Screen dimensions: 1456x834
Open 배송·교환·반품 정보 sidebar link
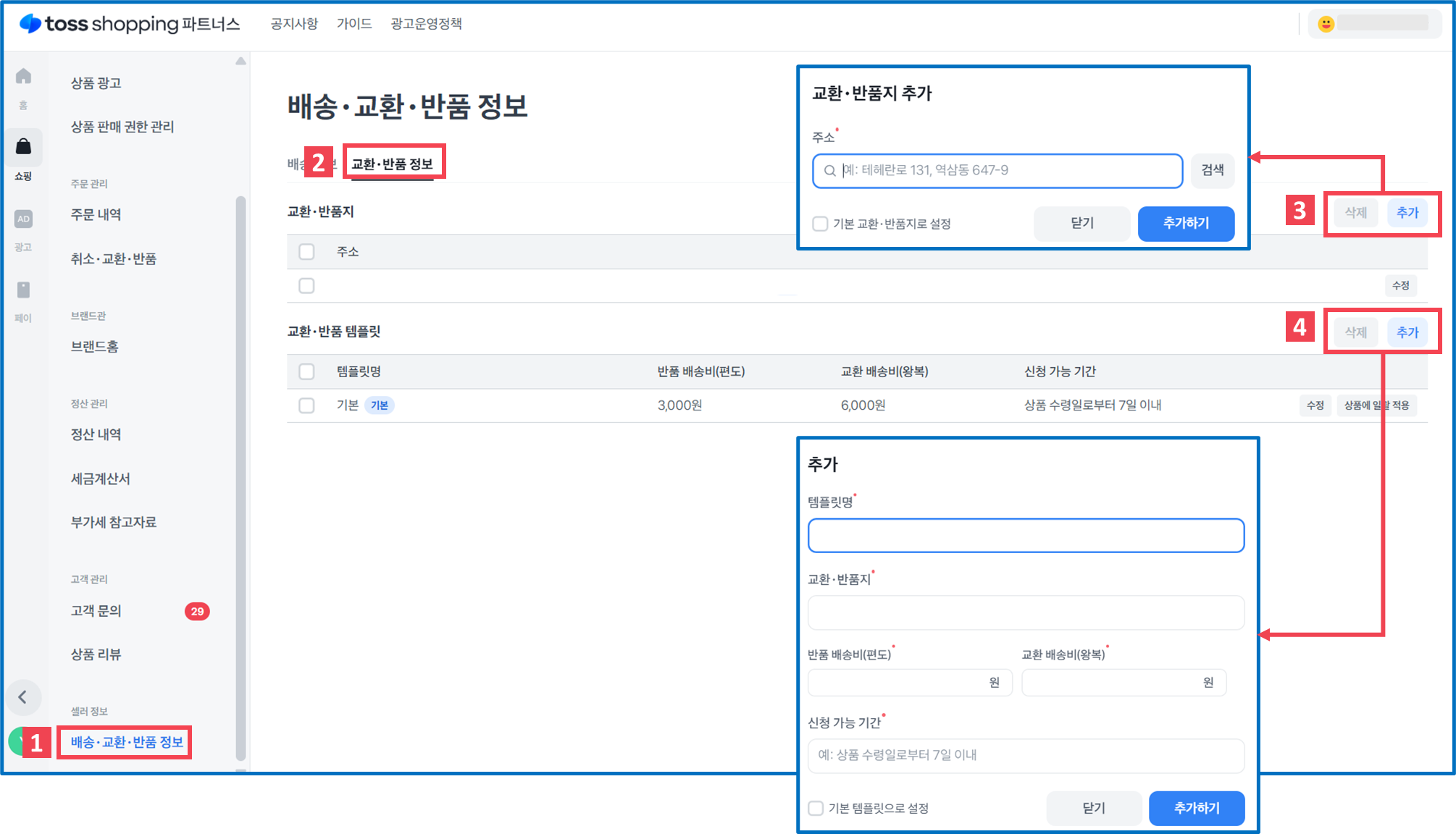point(127,742)
